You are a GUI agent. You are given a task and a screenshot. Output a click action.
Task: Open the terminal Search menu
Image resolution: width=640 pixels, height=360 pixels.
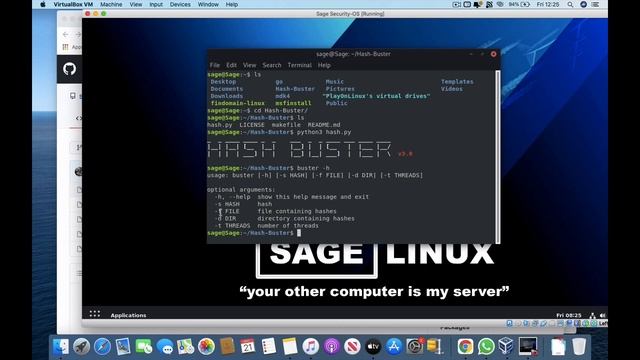272,65
